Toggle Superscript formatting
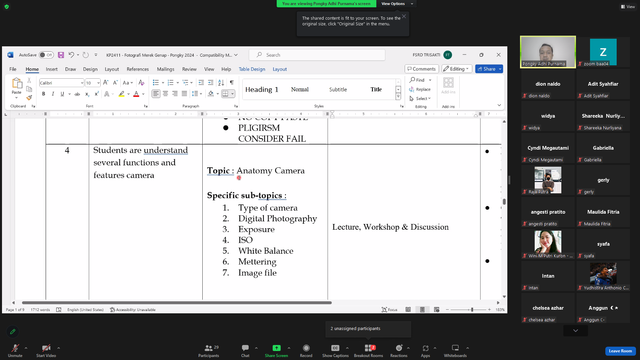The image size is (640, 360). pyautogui.click(x=97, y=94)
